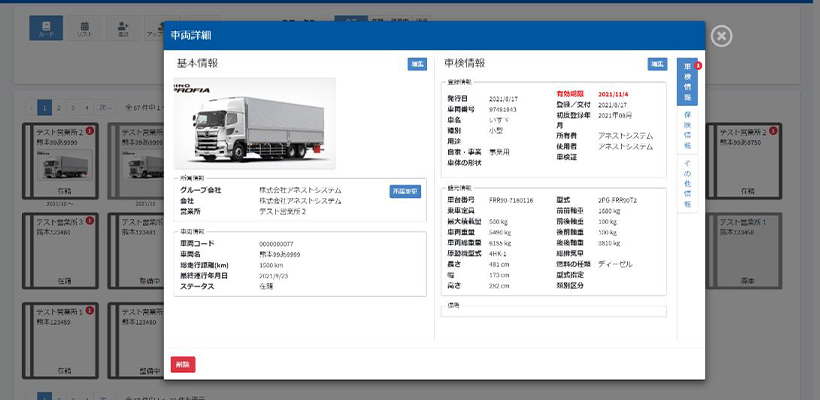Go to page 3 in the pagination
The width and height of the screenshot is (820, 400).
(x=72, y=106)
